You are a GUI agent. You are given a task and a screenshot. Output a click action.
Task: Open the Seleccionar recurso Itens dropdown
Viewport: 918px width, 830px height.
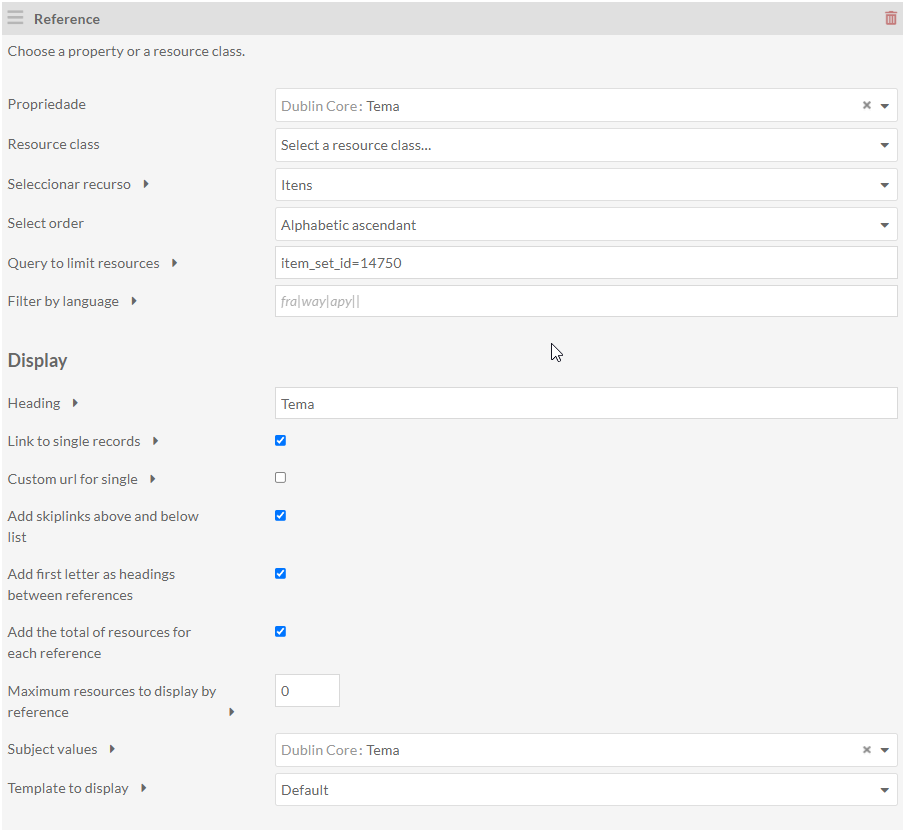(585, 185)
